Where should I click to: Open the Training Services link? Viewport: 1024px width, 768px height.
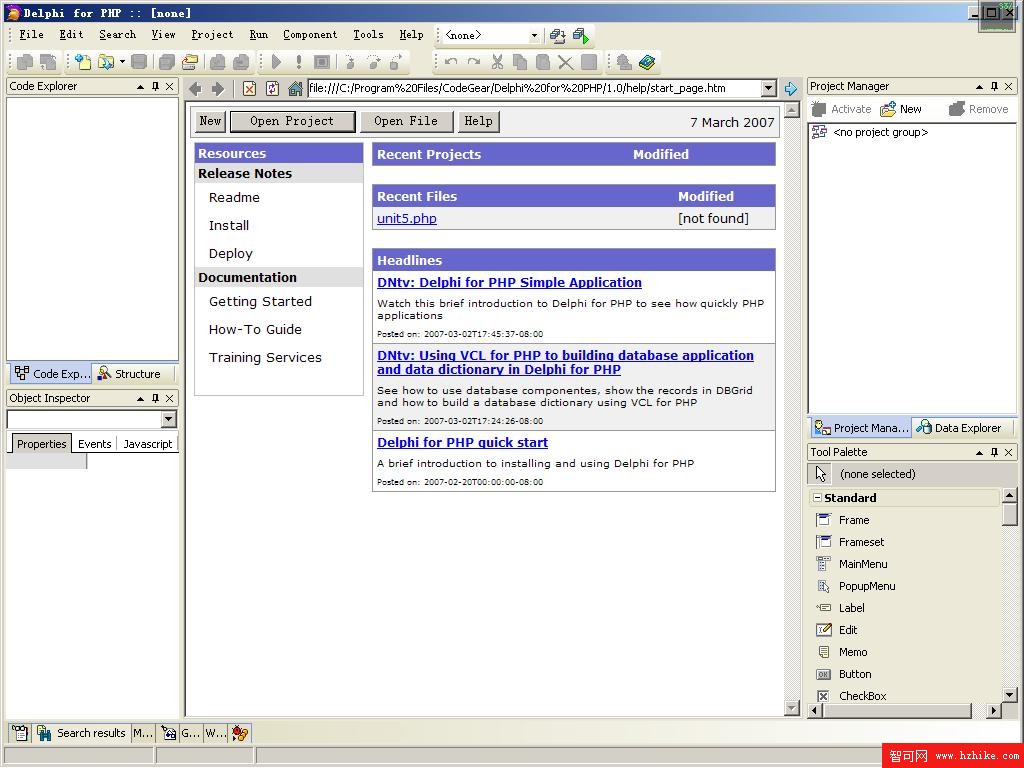265,357
